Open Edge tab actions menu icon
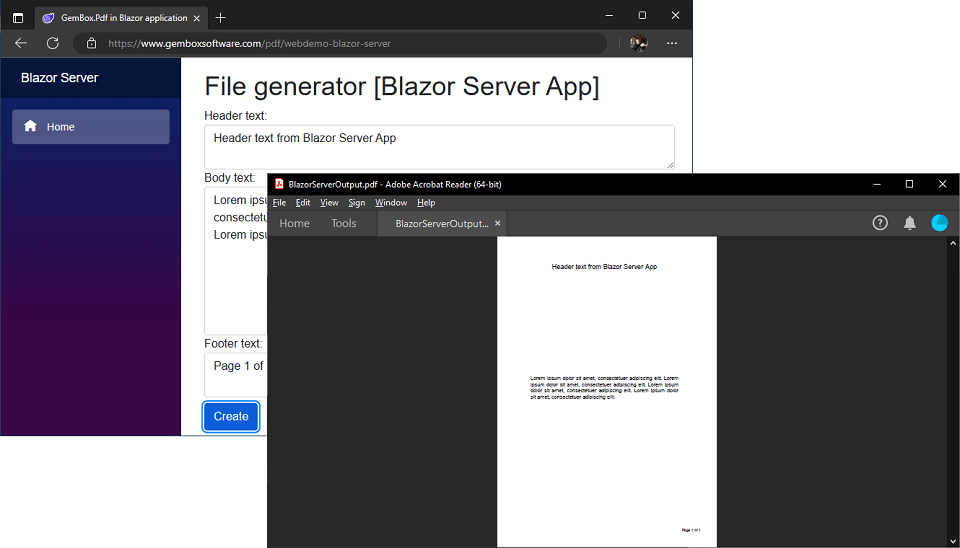This screenshot has height=548, width=960. [18, 17]
